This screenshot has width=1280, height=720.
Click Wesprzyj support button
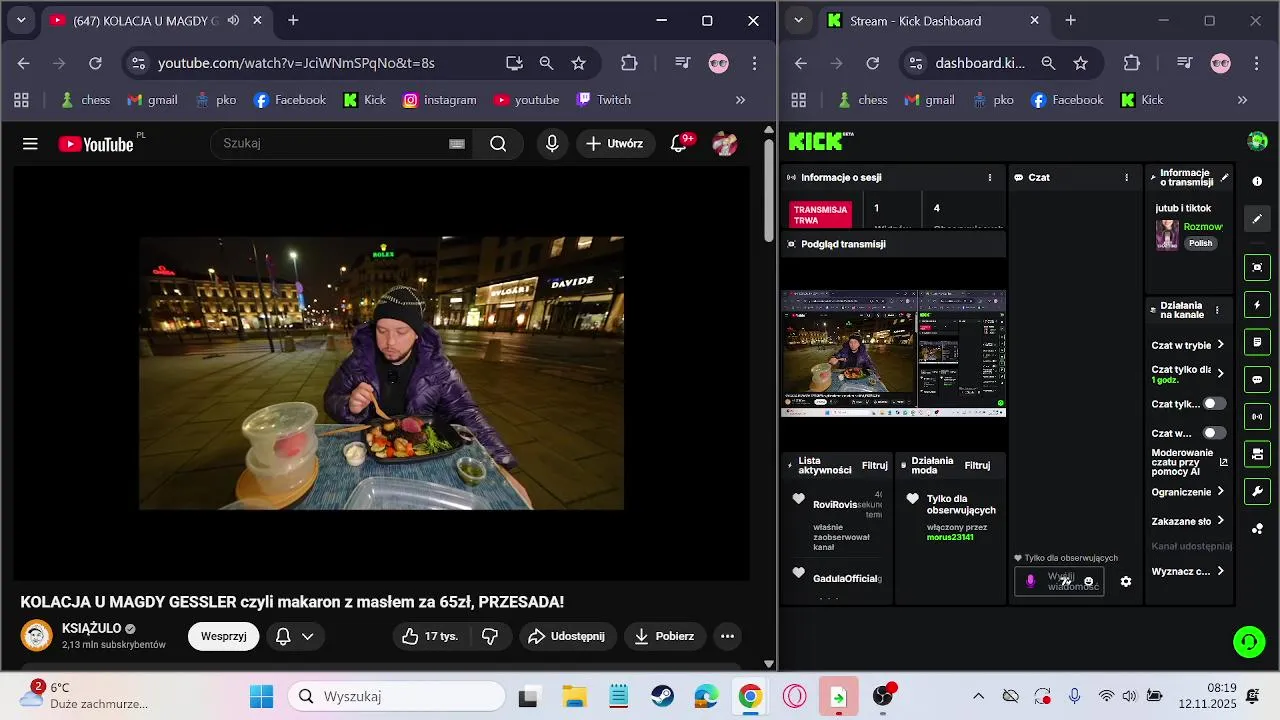(x=224, y=636)
